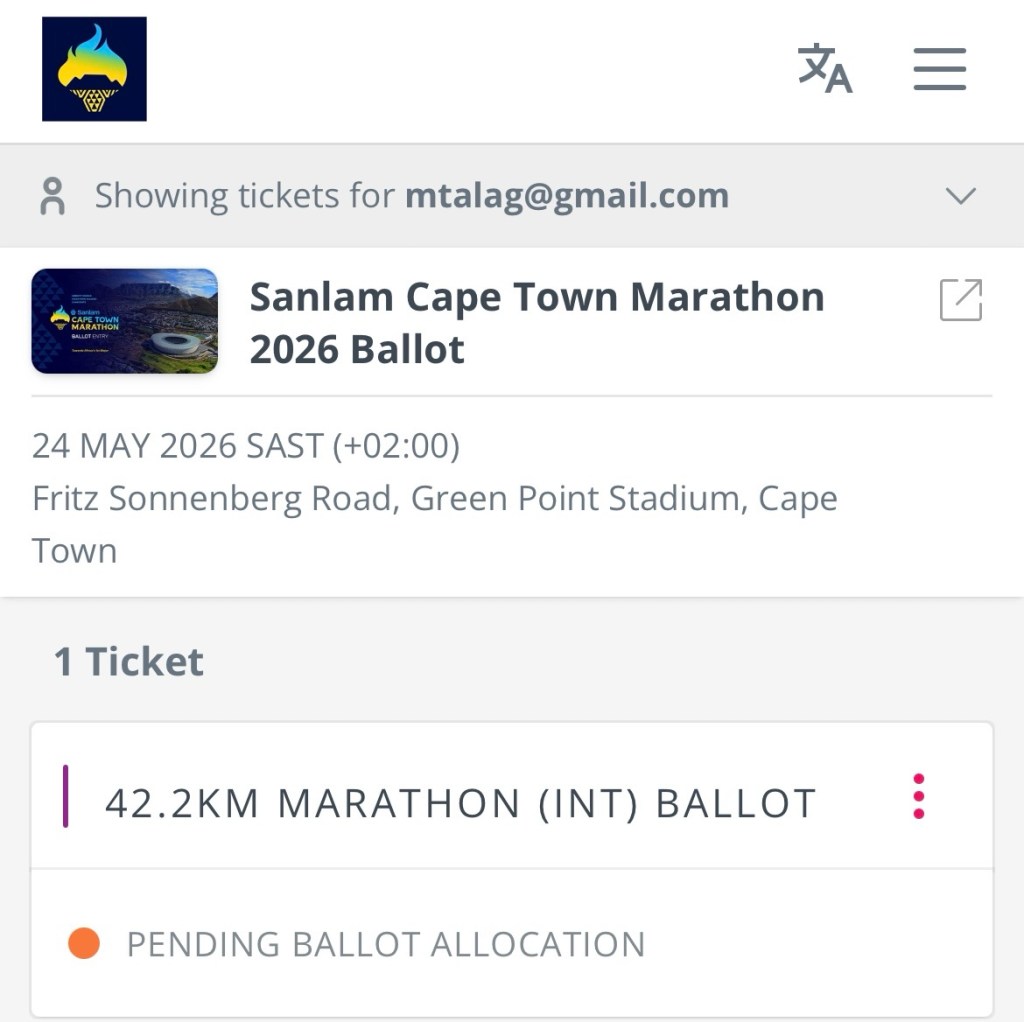Open the hamburger menu
Image resolution: width=1024 pixels, height=1022 pixels.
coord(939,69)
